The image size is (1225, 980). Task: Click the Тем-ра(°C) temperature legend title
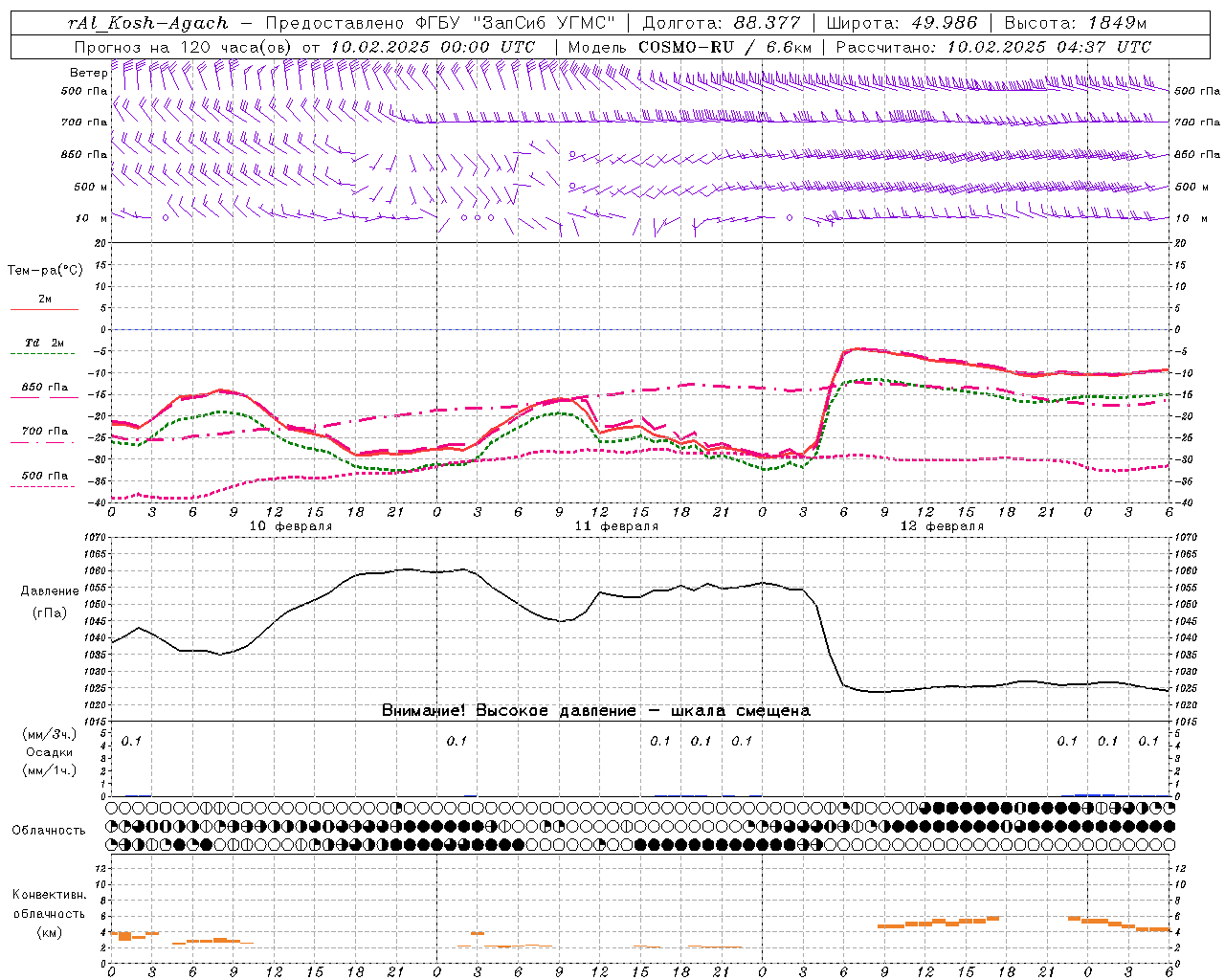pyautogui.click(x=45, y=271)
